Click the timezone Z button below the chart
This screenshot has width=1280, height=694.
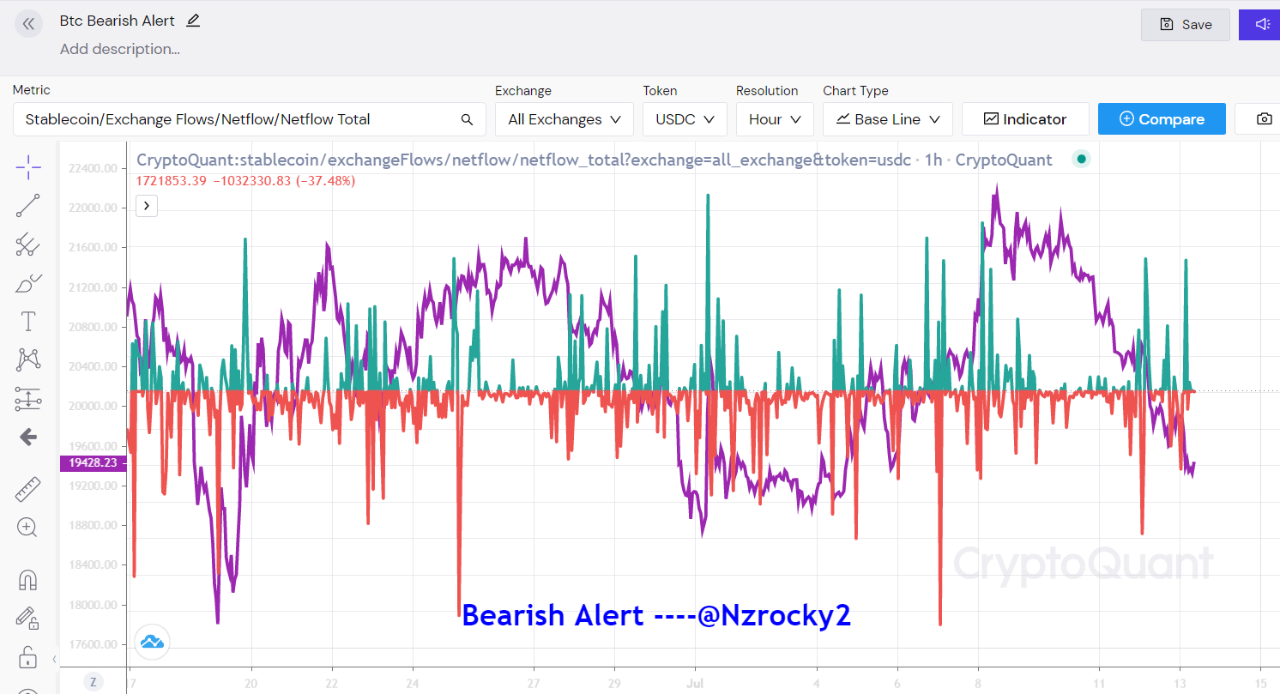93,682
